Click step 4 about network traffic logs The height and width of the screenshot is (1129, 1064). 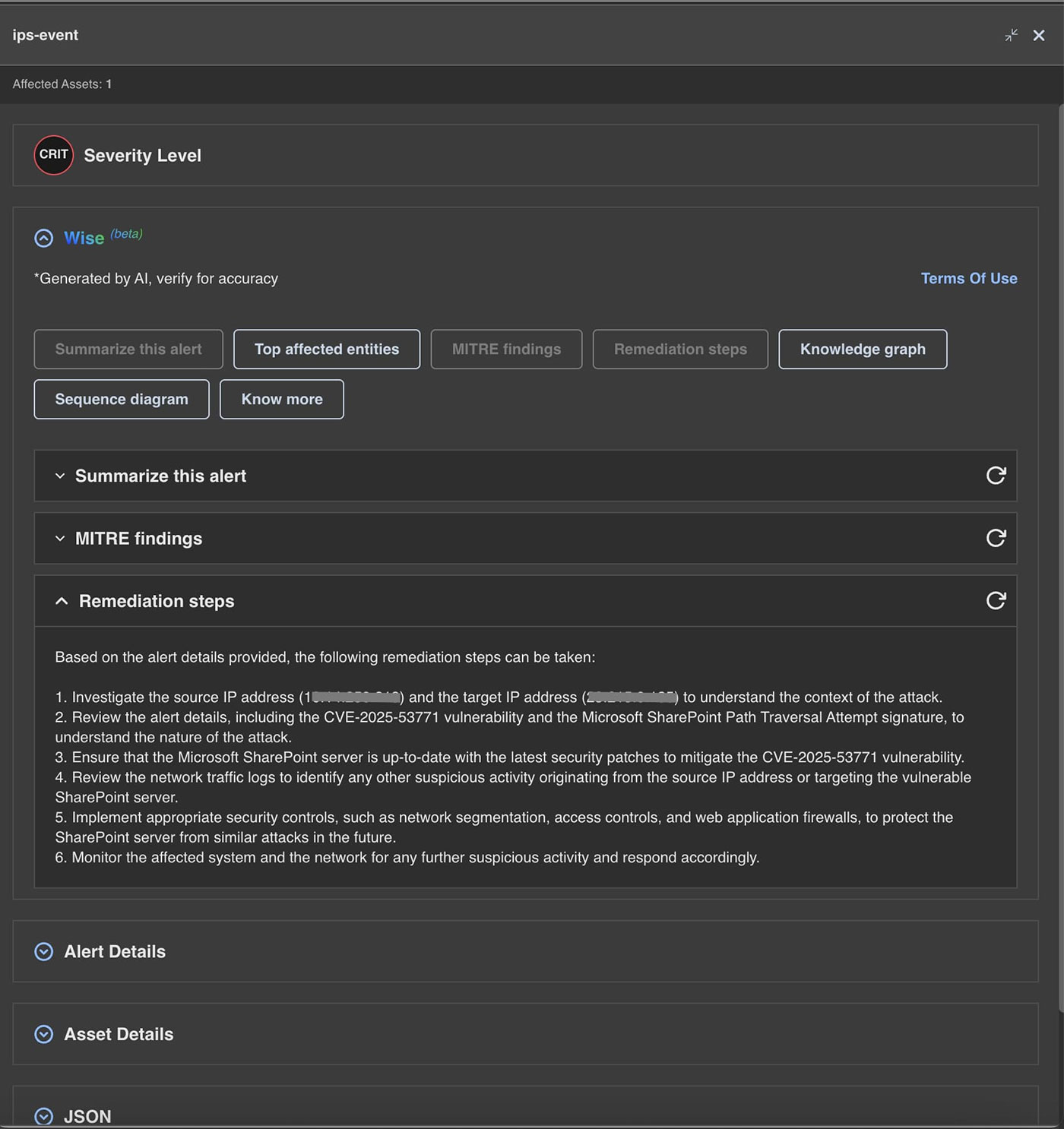click(513, 787)
